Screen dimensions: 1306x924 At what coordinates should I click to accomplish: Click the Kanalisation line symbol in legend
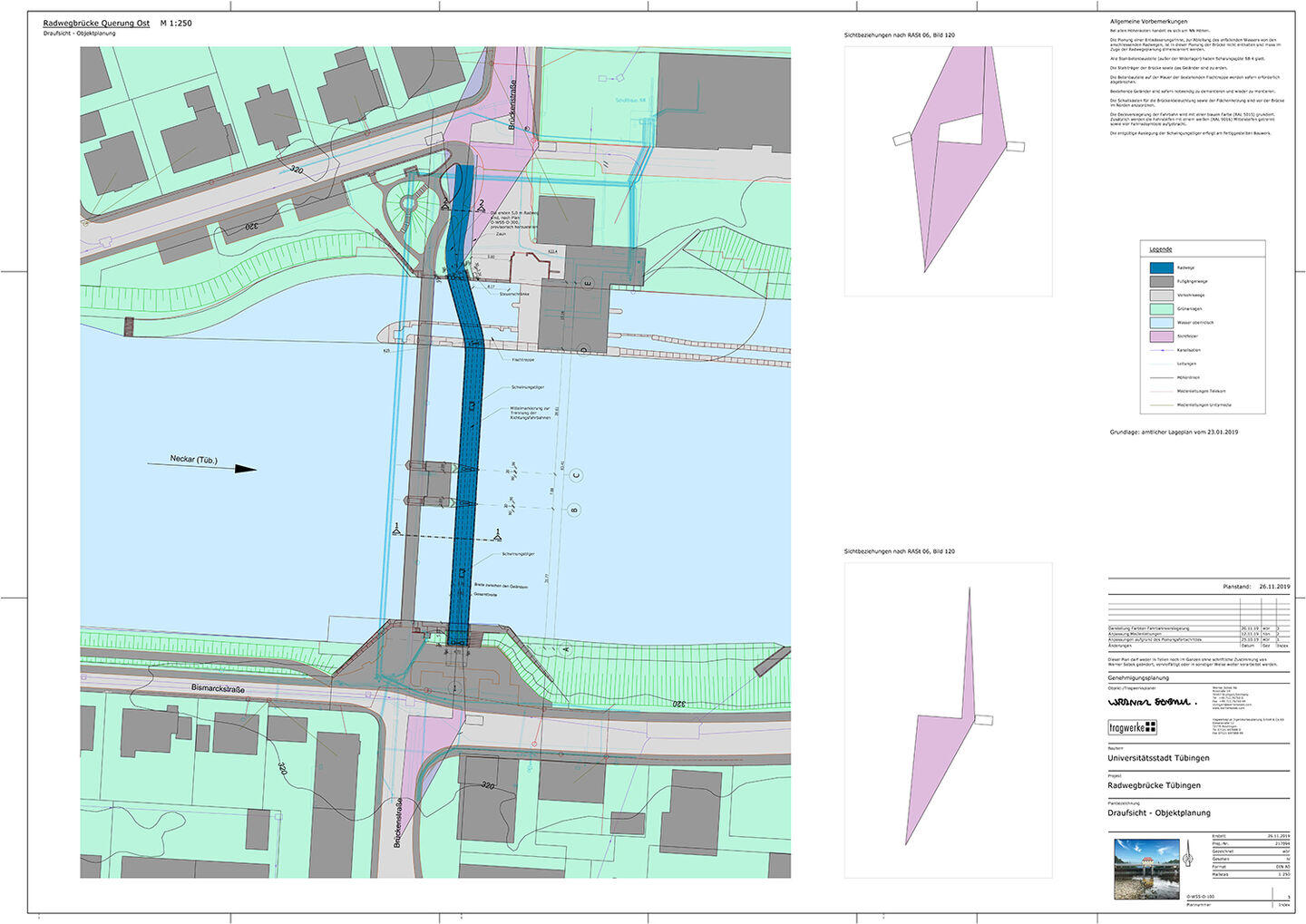(x=1161, y=350)
